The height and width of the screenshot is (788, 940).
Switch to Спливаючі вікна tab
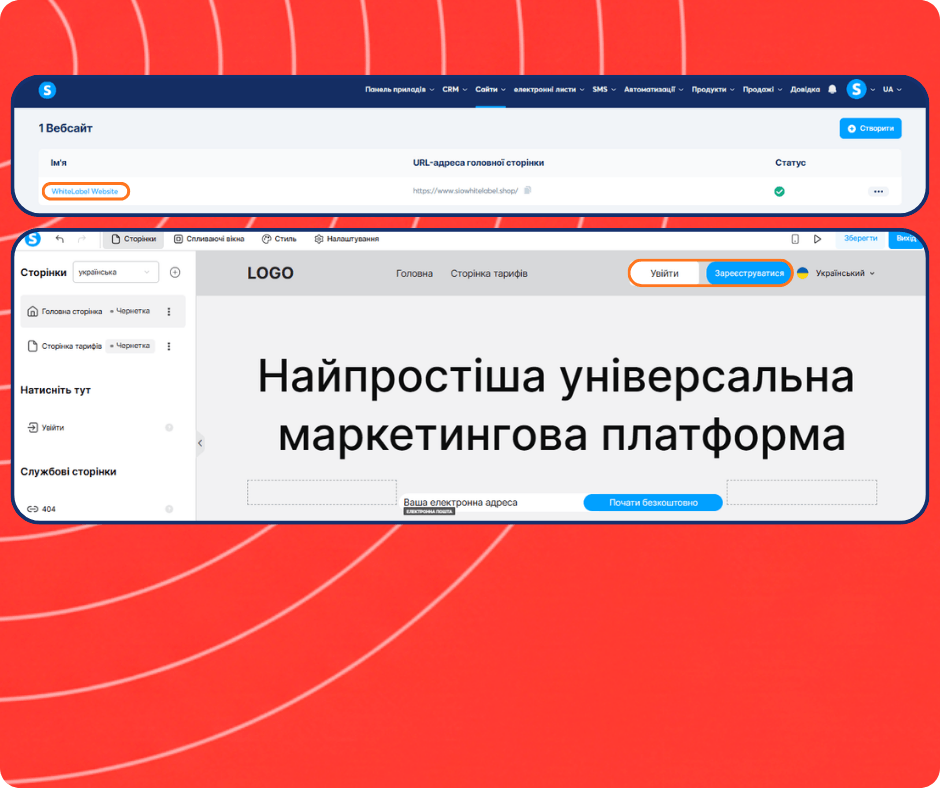[x=209, y=239]
